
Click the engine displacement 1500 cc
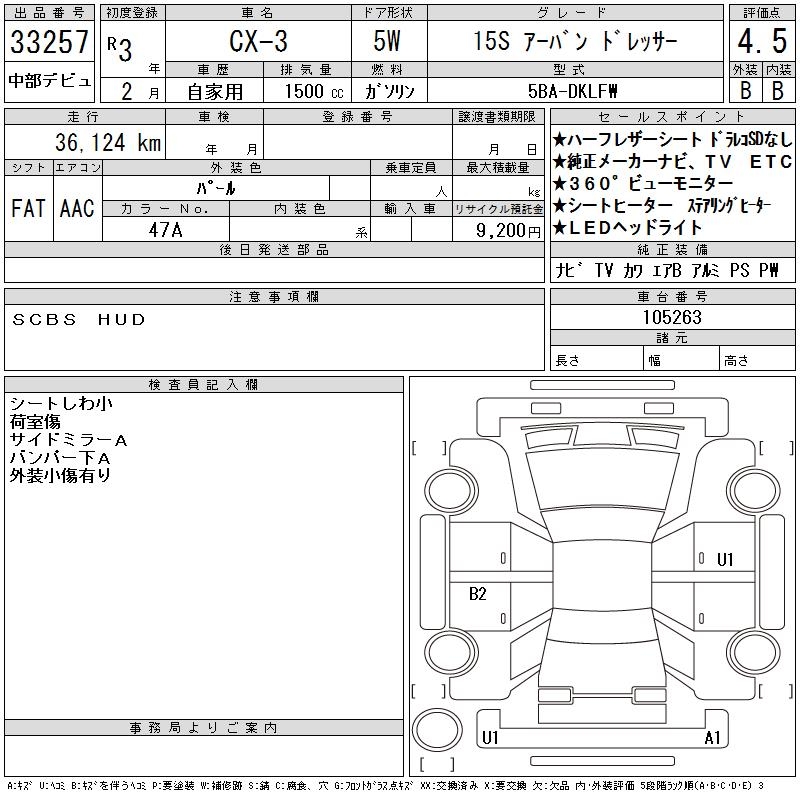314,91
